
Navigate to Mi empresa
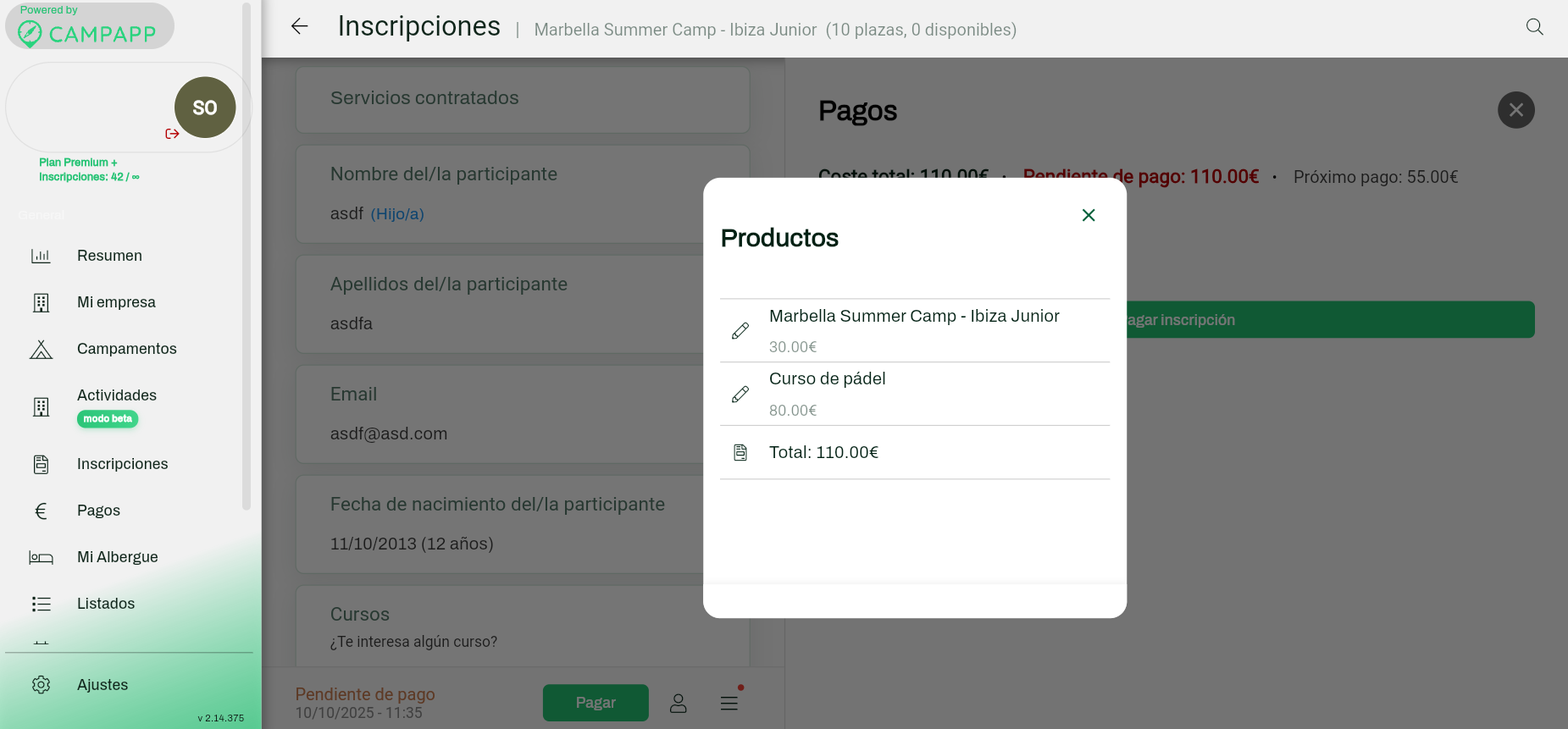[116, 302]
